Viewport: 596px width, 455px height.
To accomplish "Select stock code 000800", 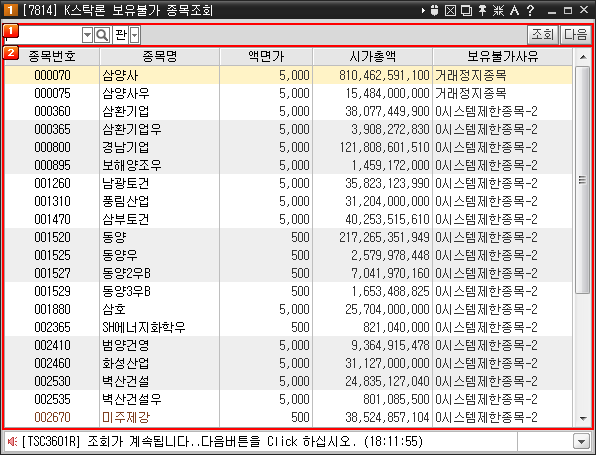I will tap(52, 147).
